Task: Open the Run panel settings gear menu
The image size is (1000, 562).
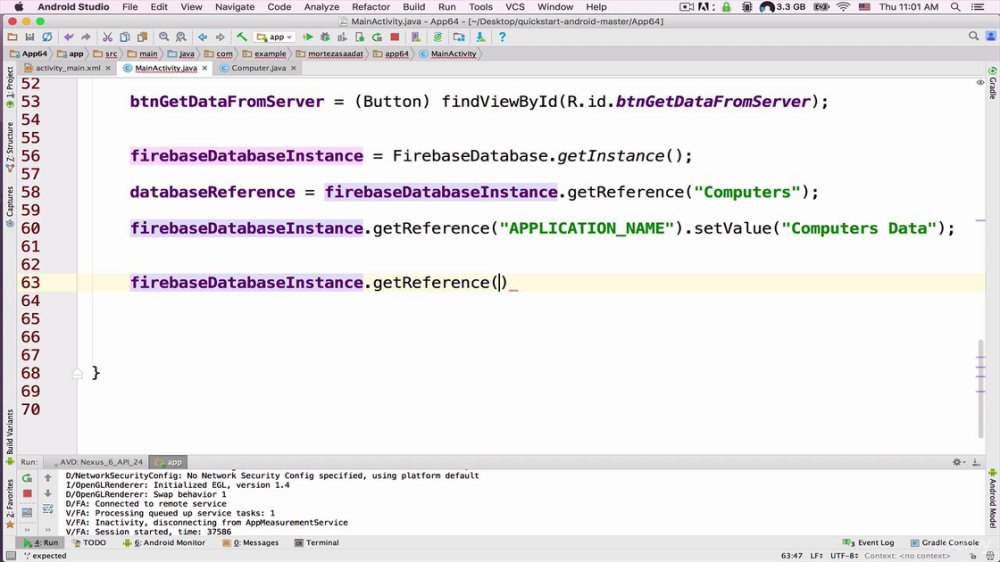Action: pyautogui.click(x=957, y=462)
